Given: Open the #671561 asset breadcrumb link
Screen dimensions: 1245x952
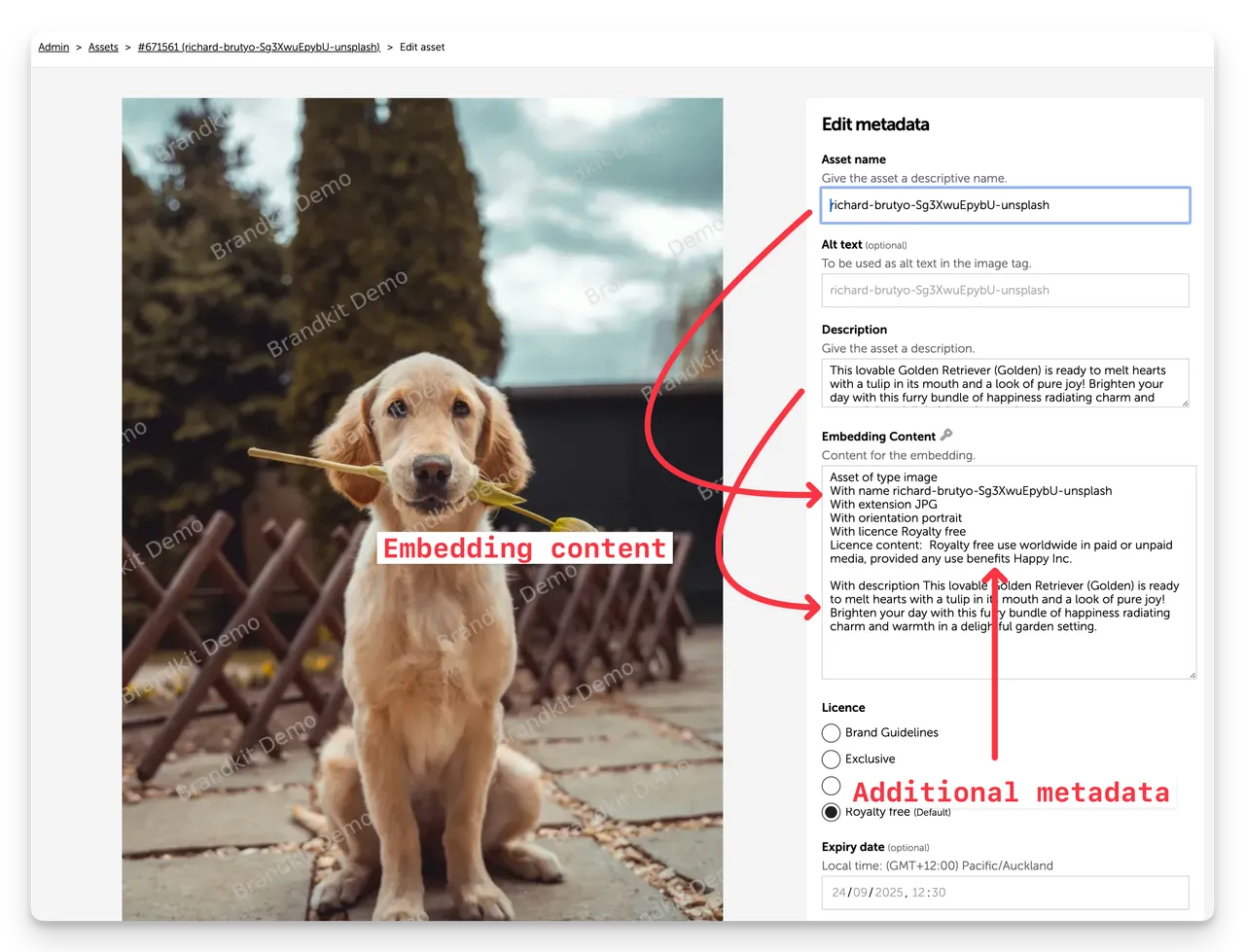Looking at the screenshot, I should pos(259,47).
